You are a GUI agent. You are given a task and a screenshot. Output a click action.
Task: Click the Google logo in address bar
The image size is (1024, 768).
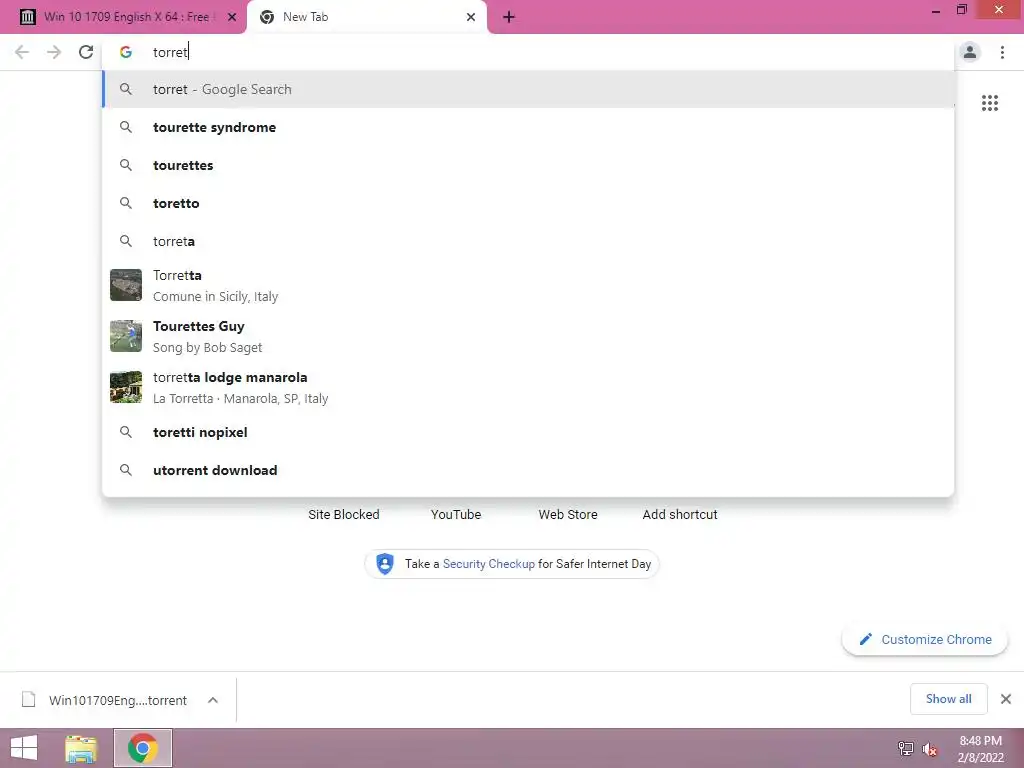(126, 52)
